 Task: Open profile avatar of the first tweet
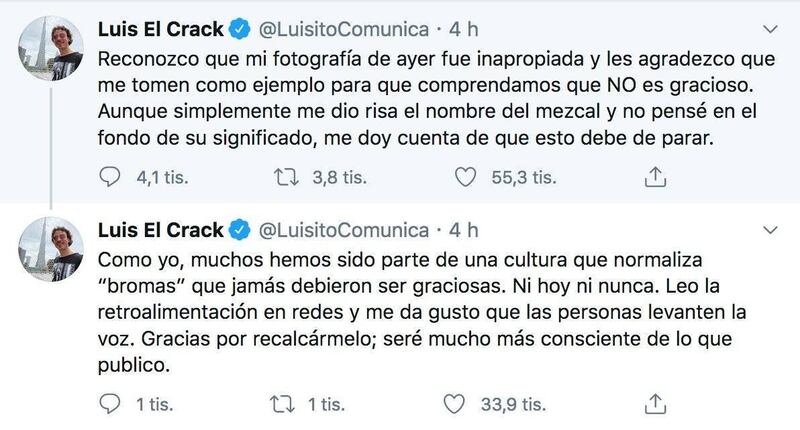(51, 48)
